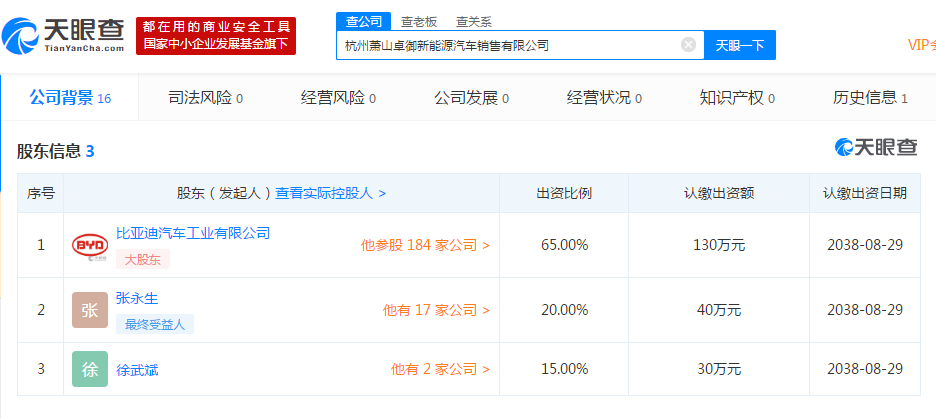Select the 15.00% share ratio cell

564,369
